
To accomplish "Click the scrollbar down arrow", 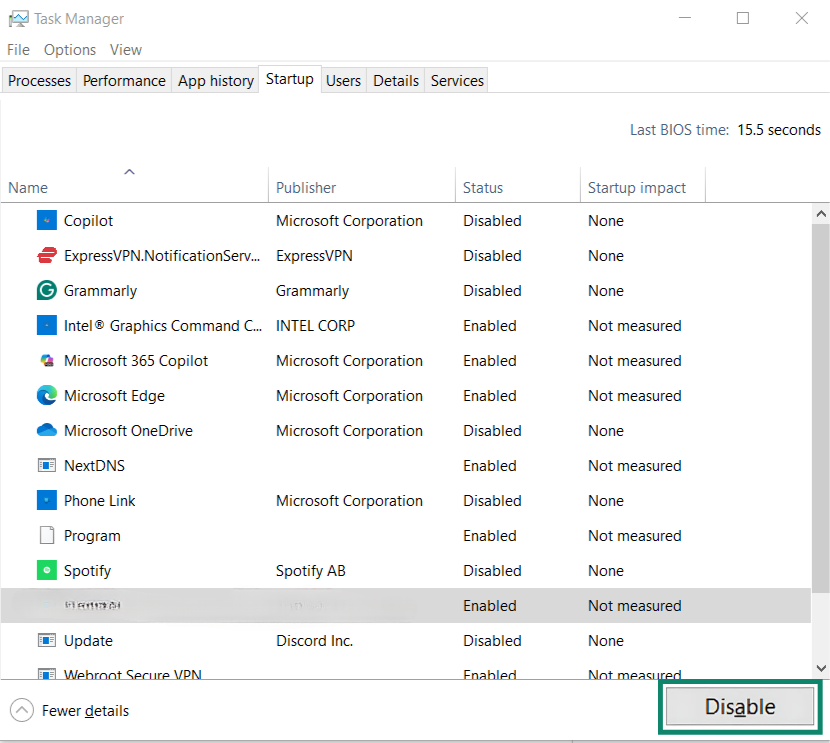I will point(820,668).
